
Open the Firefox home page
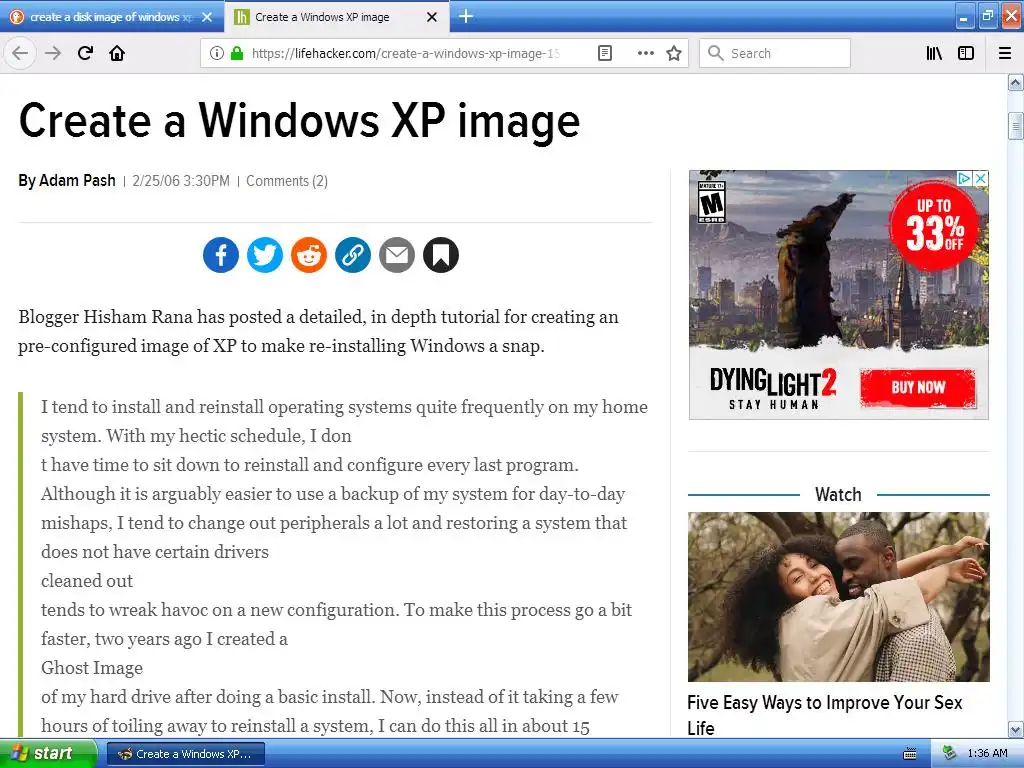coord(117,53)
